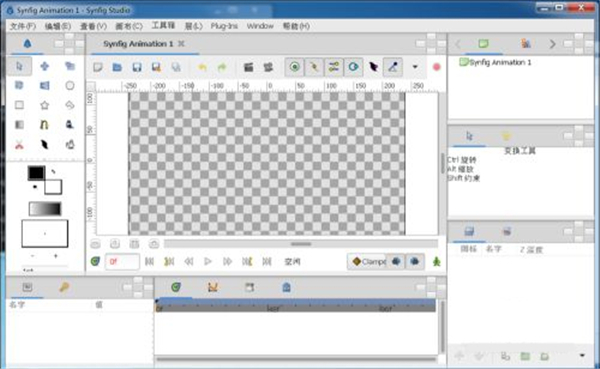Select the Rectangle tool
Screen dimensions: 600x369
[x=19, y=105]
